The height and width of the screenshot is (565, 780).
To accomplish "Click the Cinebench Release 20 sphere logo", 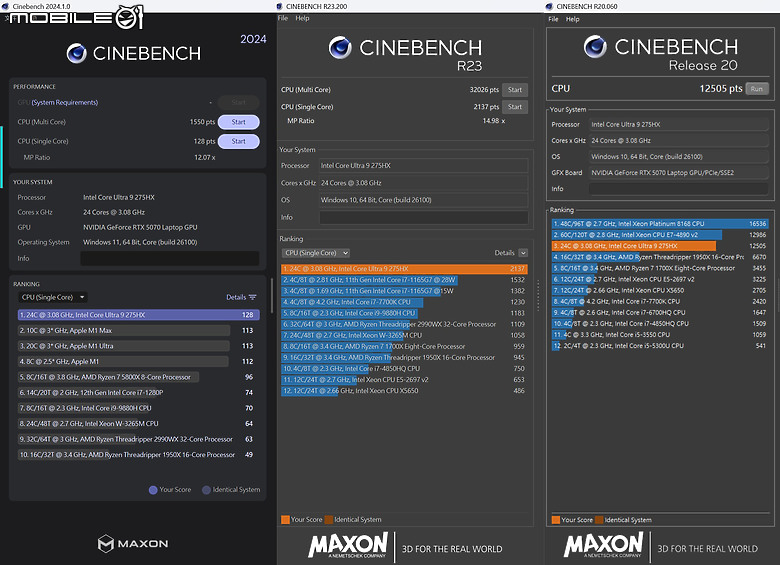I will [595, 47].
